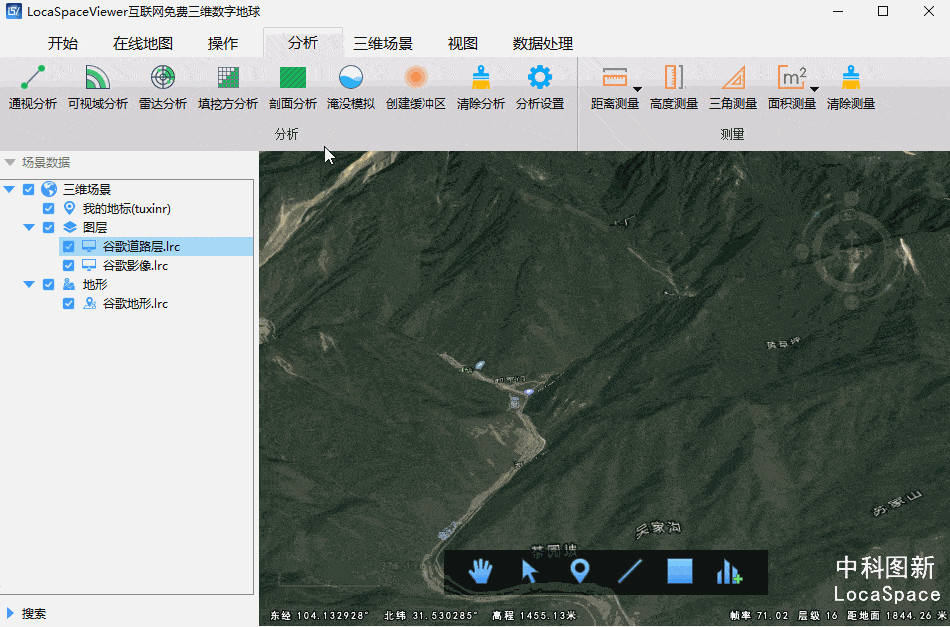Switch to the 在线地图 tab
Image resolution: width=950 pixels, height=627 pixels.
coord(143,43)
